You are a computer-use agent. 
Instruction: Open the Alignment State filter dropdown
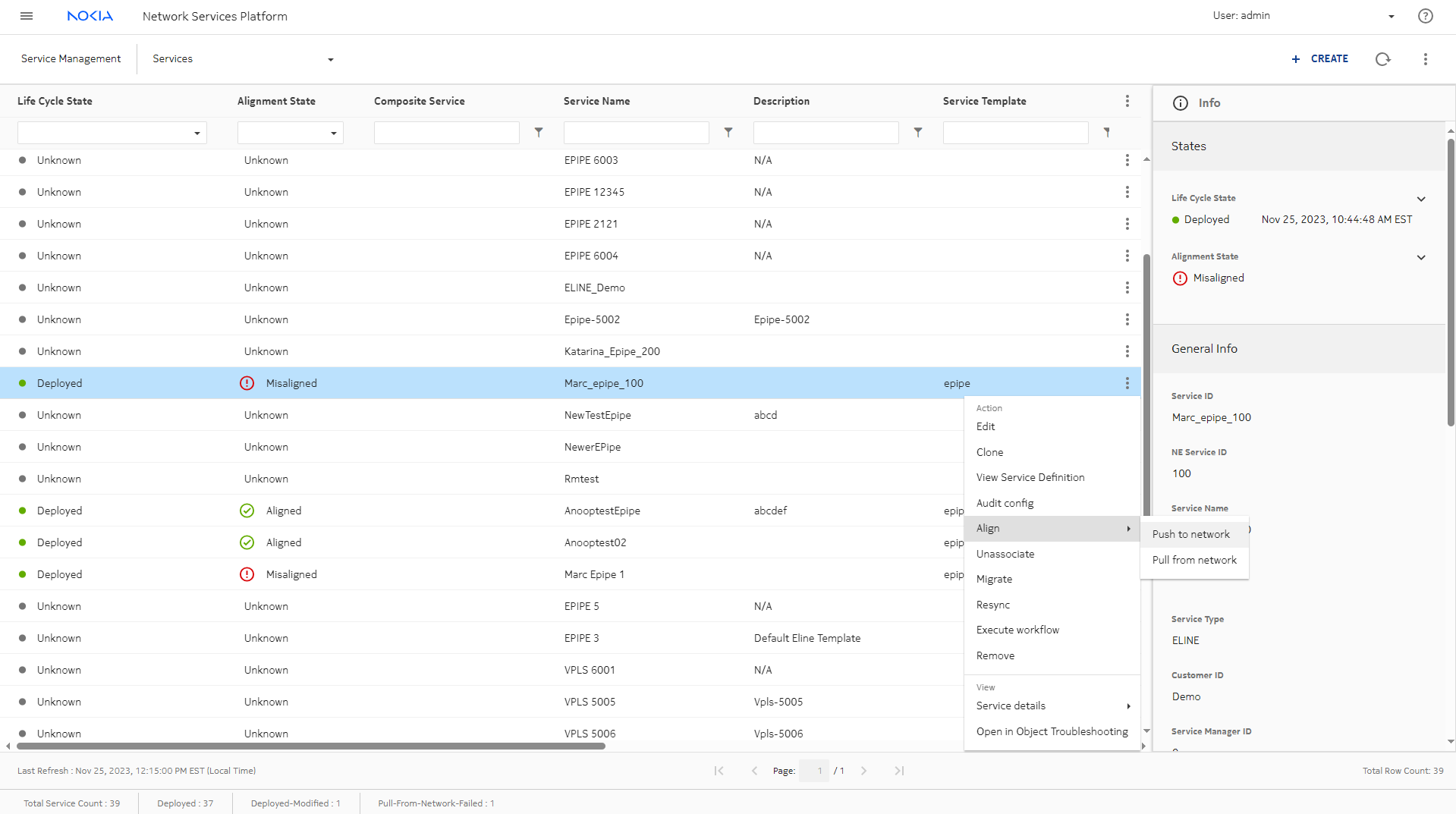click(x=291, y=133)
